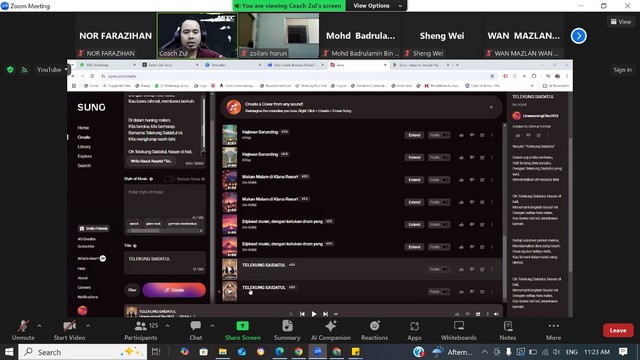Play the track in bottom player bar
Image resolution: width=640 pixels, height=360 pixels.
[314, 314]
